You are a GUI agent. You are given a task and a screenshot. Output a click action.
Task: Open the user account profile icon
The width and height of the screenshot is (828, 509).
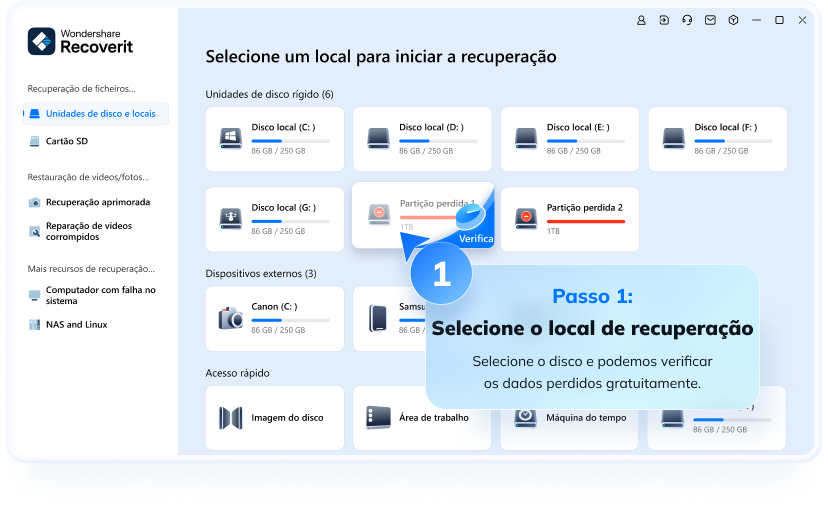tap(642, 20)
